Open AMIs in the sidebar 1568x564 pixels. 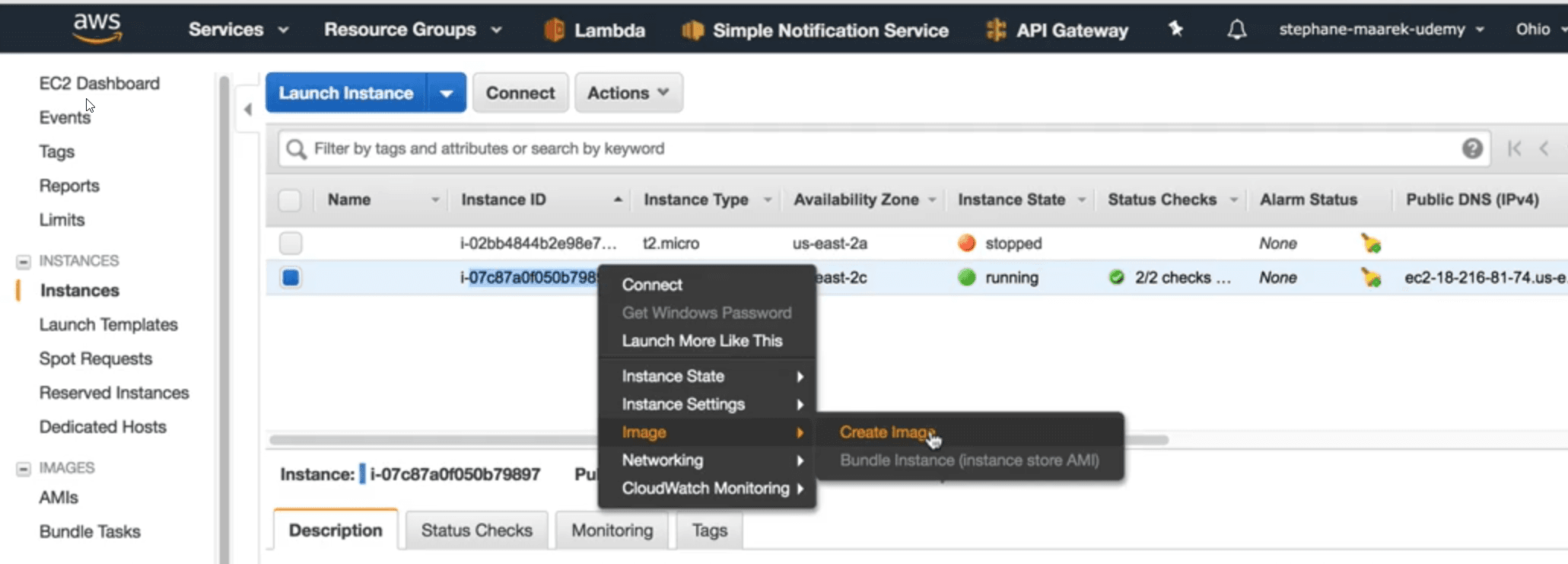pyautogui.click(x=59, y=497)
